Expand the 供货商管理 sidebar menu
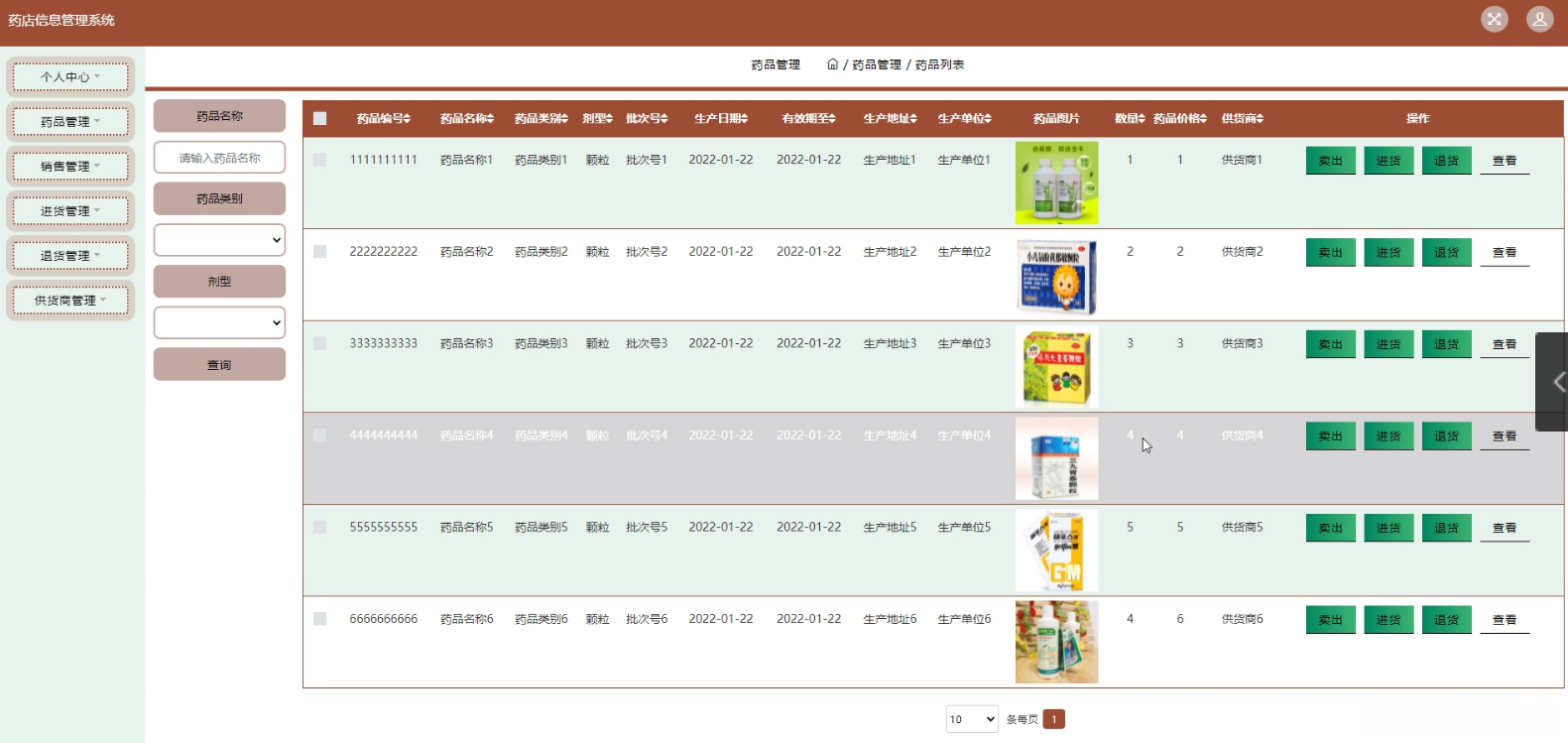Viewport: 1568px width, 743px height. click(70, 300)
